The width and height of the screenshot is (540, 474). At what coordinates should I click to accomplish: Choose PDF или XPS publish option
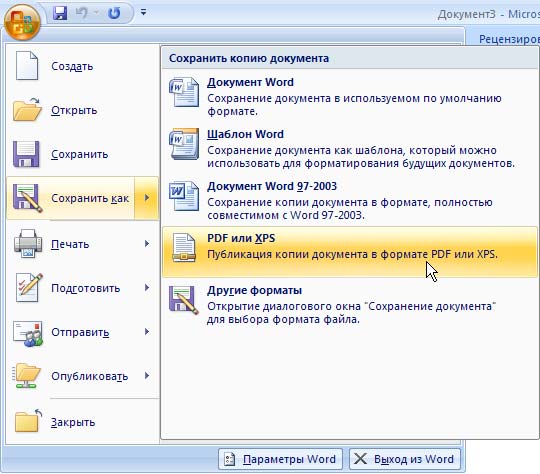(x=350, y=252)
